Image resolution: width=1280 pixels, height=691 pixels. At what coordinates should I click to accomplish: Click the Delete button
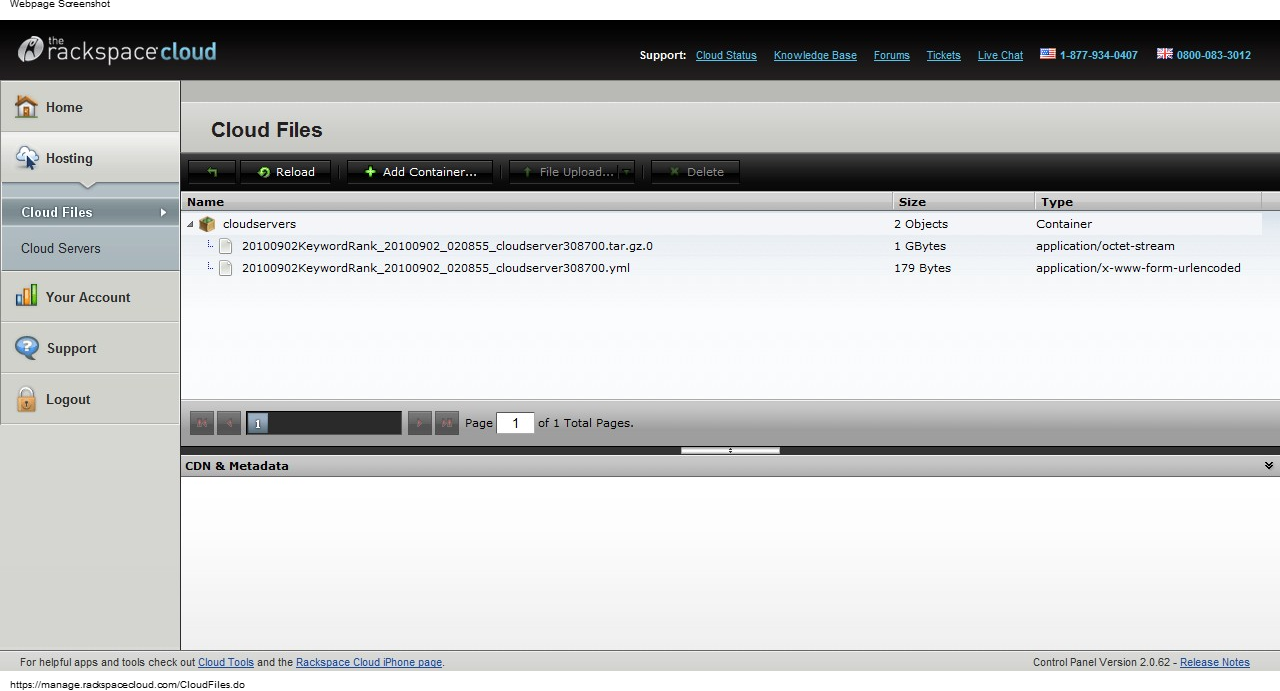tap(696, 172)
